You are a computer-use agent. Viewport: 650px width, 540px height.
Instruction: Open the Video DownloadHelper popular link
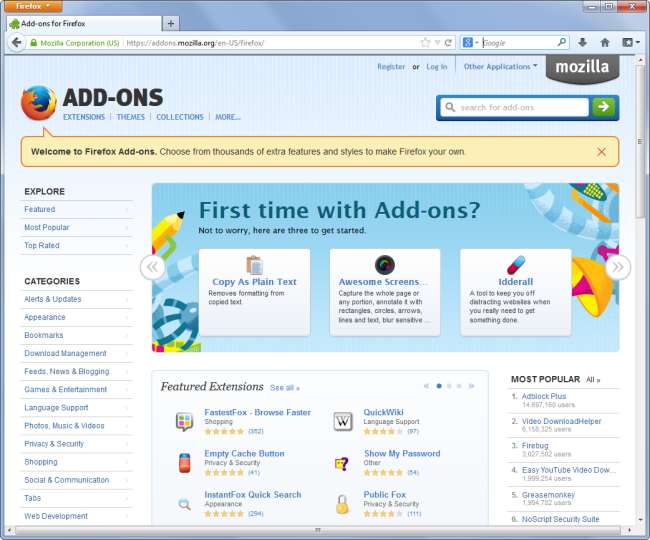561,421
